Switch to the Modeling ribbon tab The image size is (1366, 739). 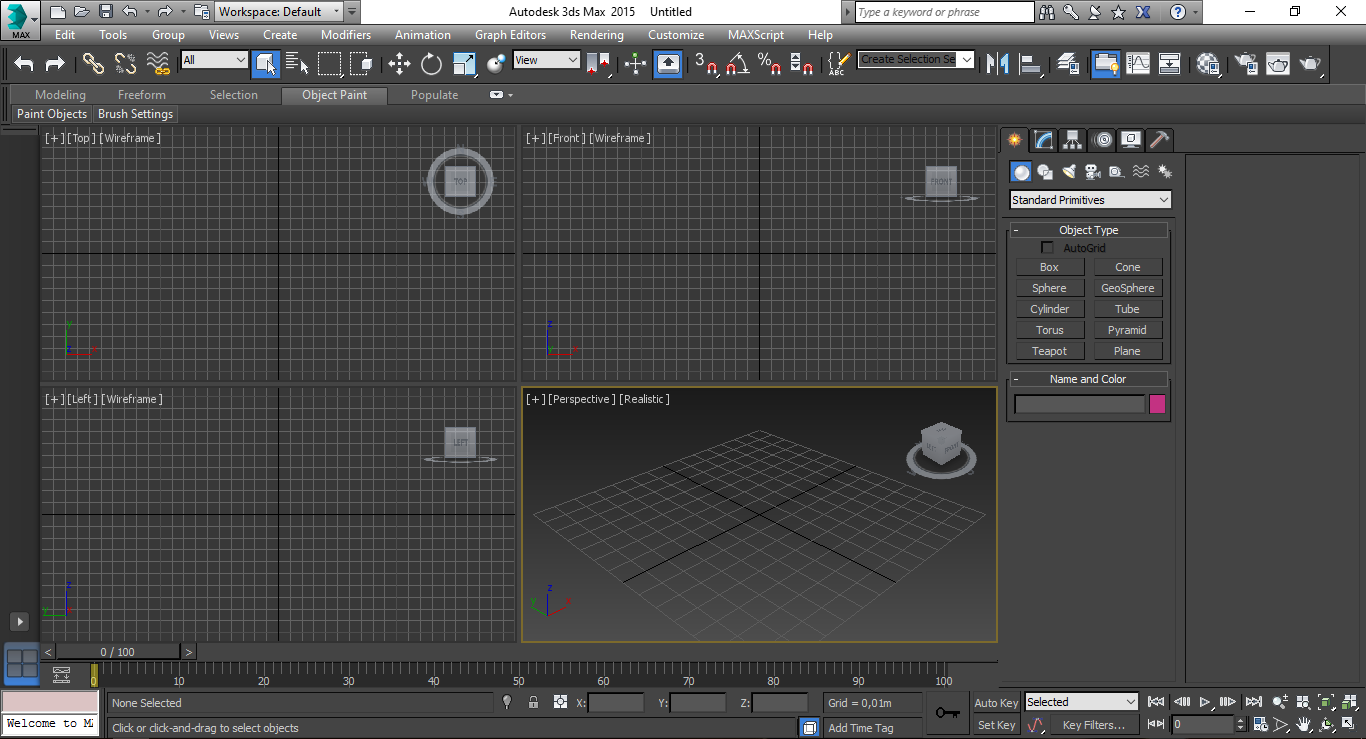coord(60,95)
